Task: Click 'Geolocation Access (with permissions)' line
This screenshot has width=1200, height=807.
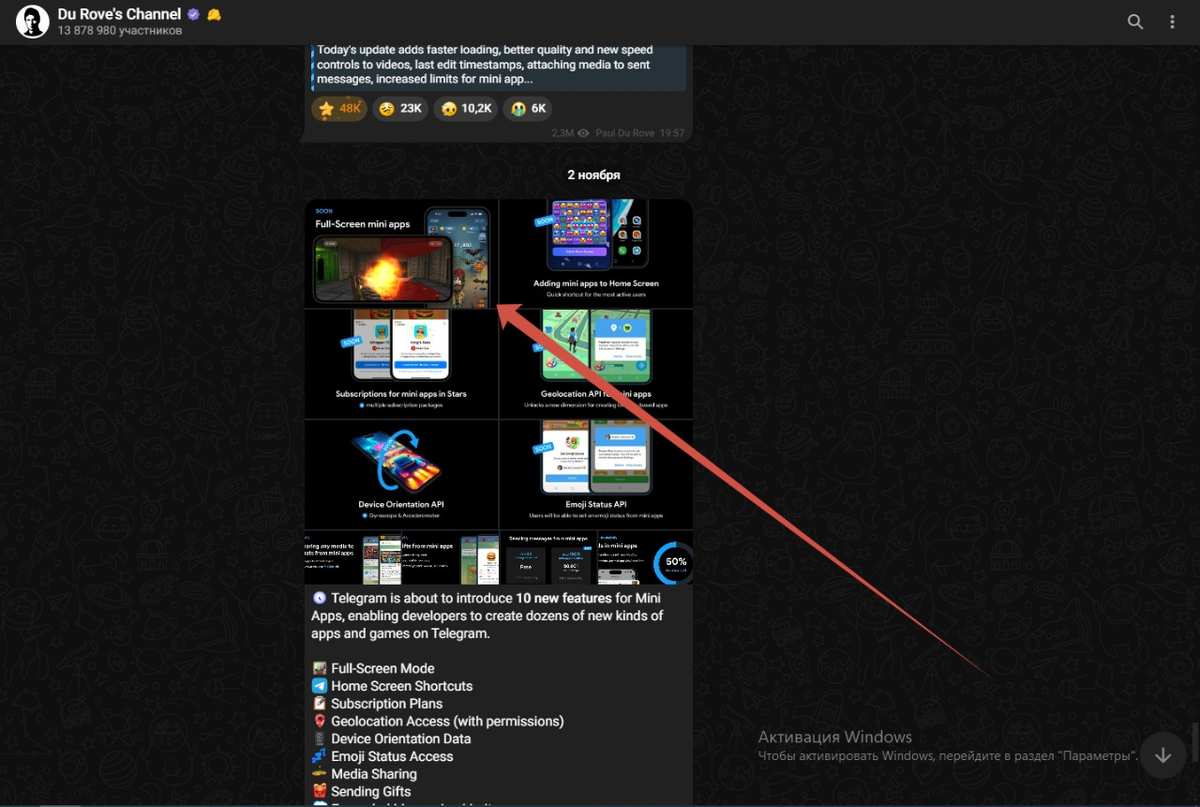Action: pos(438,721)
